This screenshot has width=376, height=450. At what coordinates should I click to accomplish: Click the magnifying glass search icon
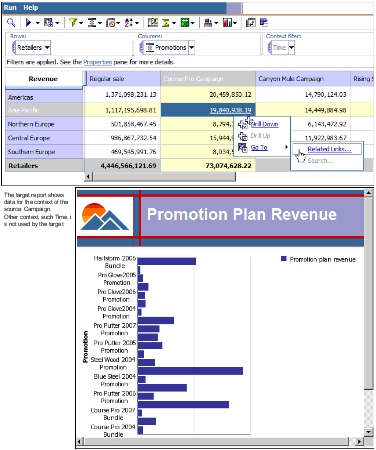[x=11, y=23]
